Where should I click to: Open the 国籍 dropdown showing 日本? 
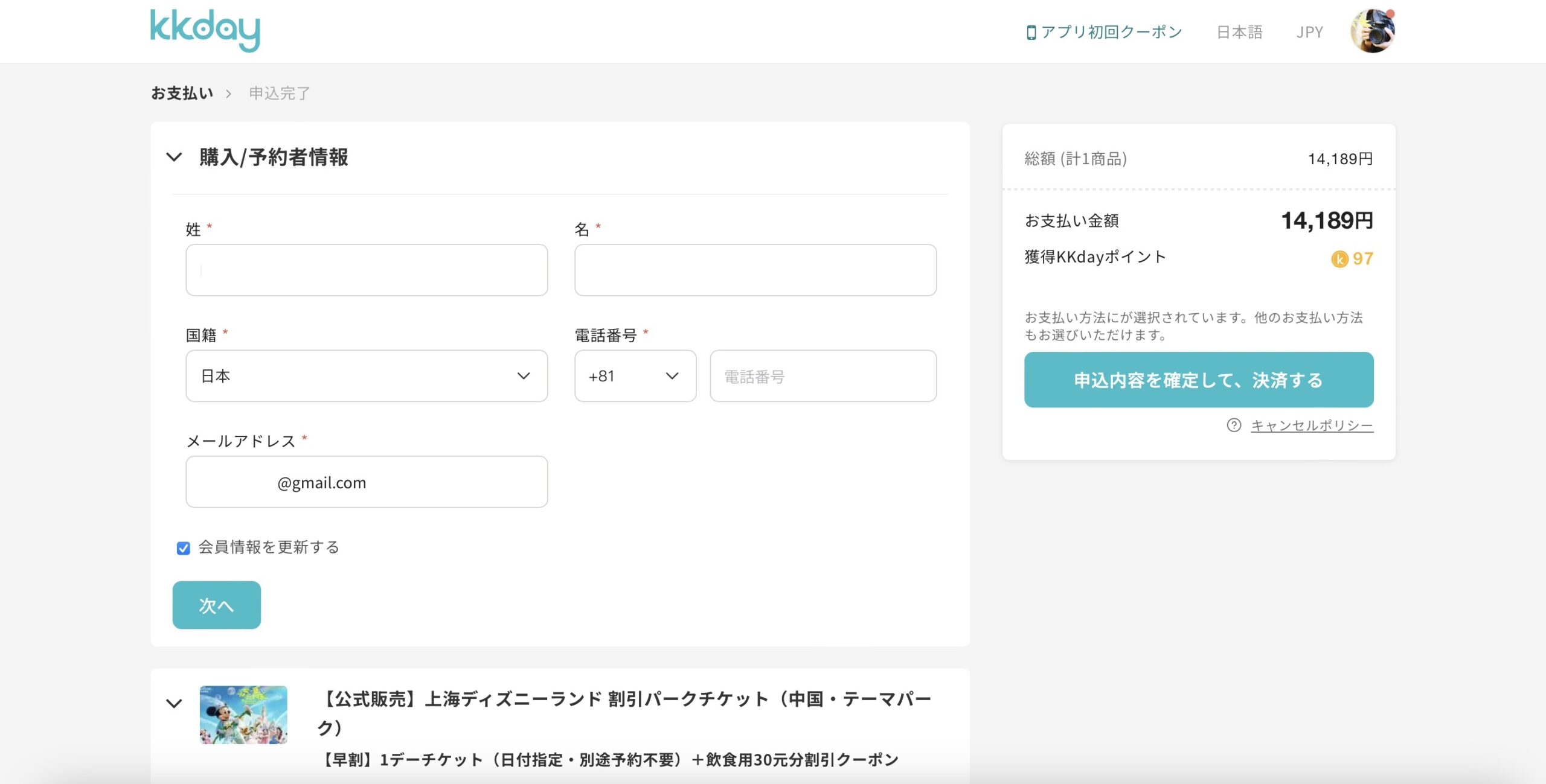pyautogui.click(x=367, y=376)
